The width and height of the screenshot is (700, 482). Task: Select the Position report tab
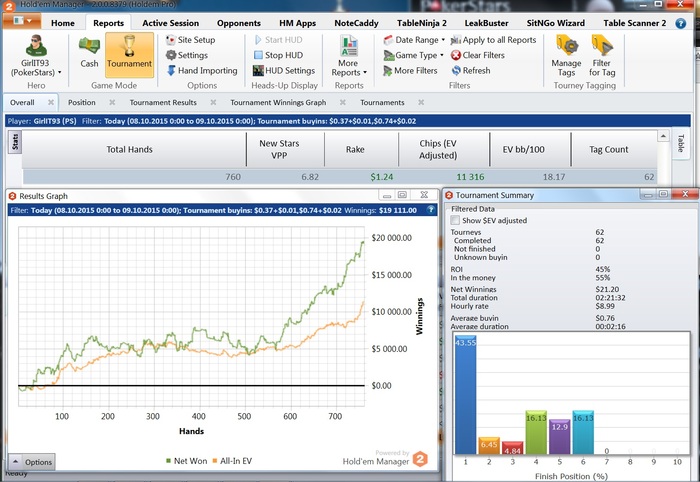pyautogui.click(x=82, y=102)
